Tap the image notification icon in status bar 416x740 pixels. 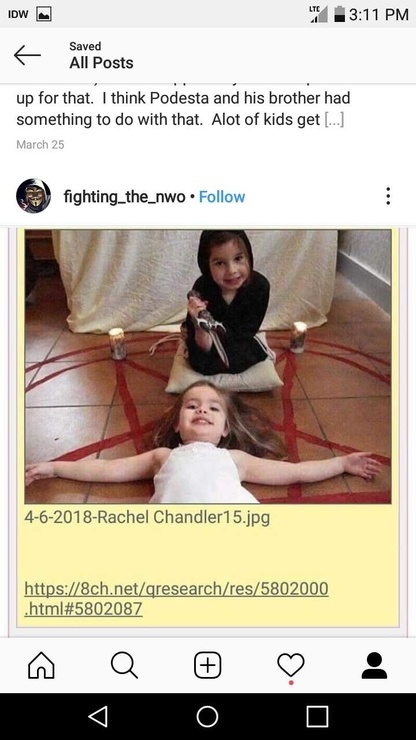pos(44,14)
